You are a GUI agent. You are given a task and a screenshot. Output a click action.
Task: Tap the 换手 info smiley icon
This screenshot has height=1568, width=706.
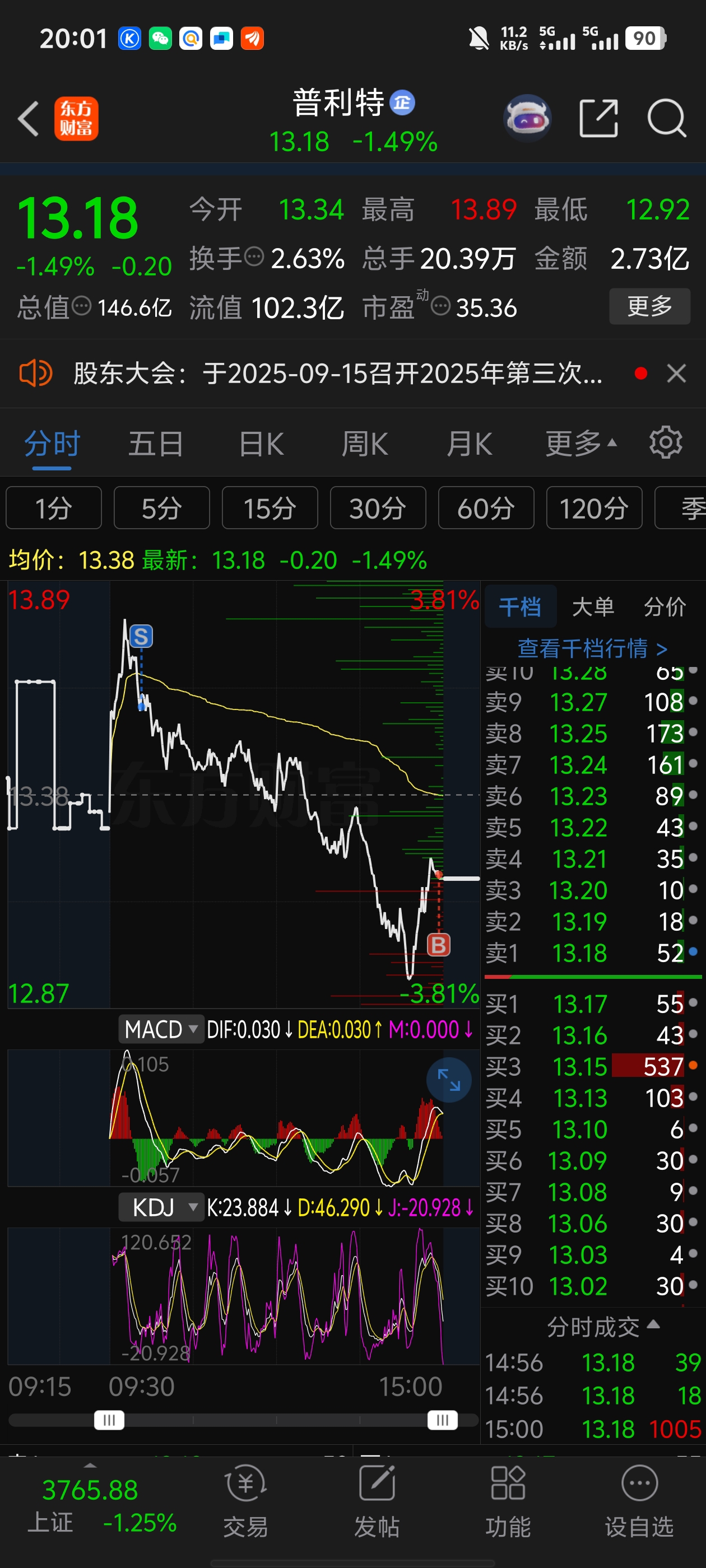click(x=254, y=257)
